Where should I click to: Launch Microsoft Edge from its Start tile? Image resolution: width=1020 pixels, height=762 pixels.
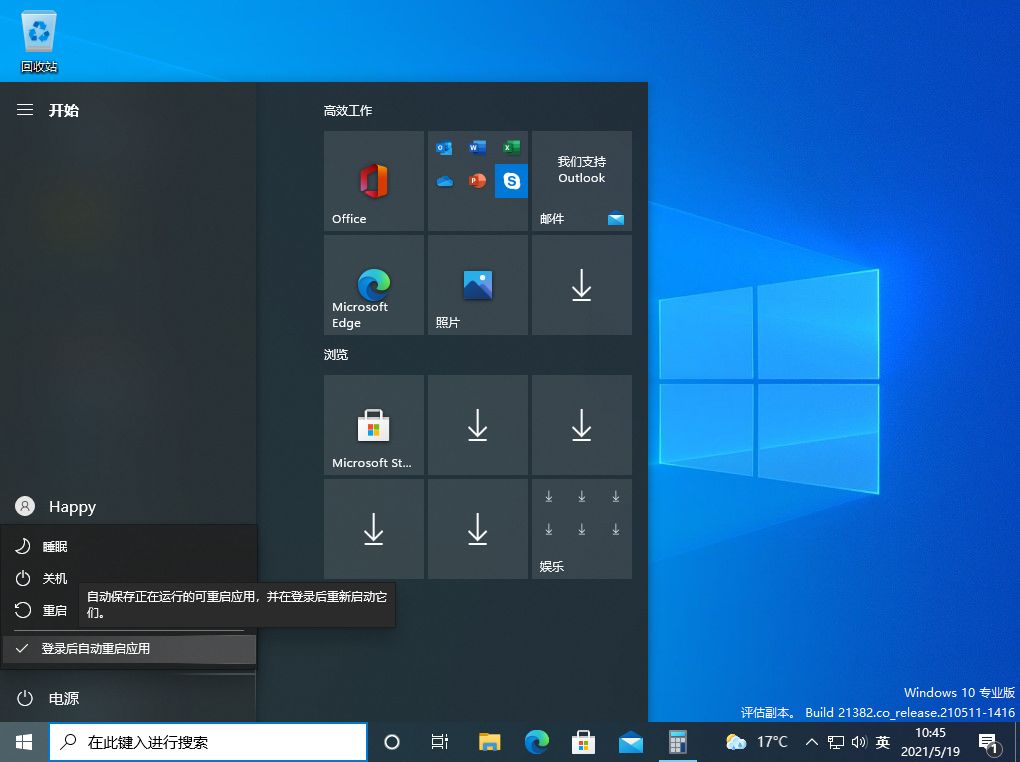(373, 285)
